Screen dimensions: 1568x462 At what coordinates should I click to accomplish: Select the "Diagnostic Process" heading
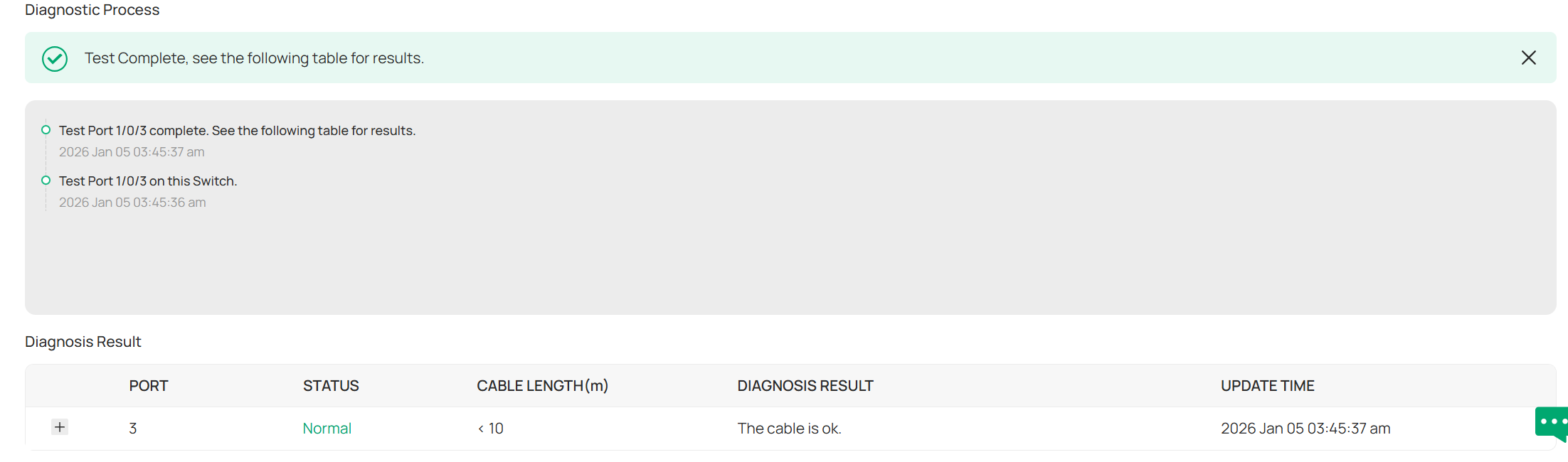coord(92,10)
